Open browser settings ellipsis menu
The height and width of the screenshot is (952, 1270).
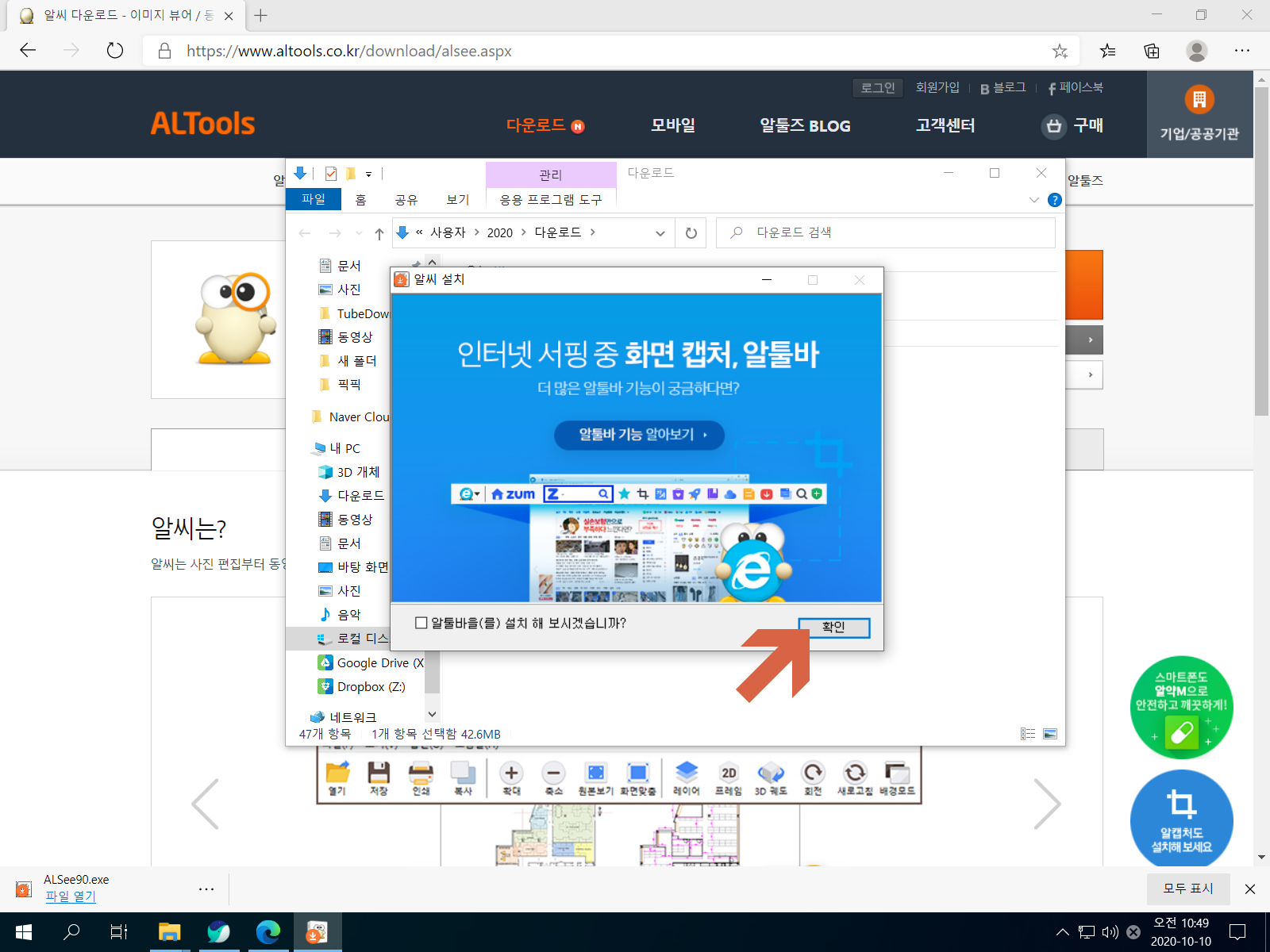1242,51
